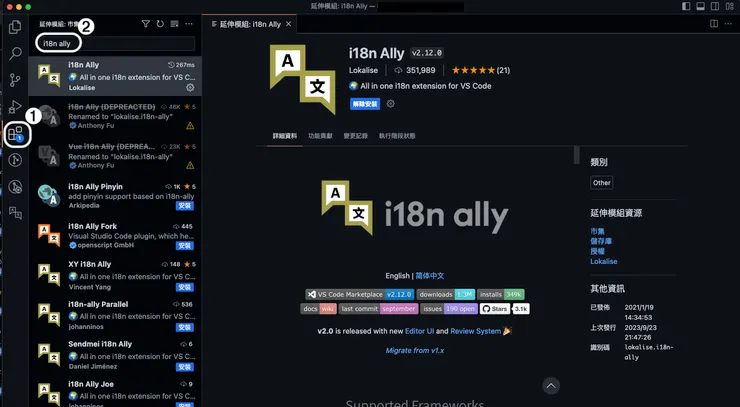Click the 解除安裝 uninstall button

[x=365, y=104]
